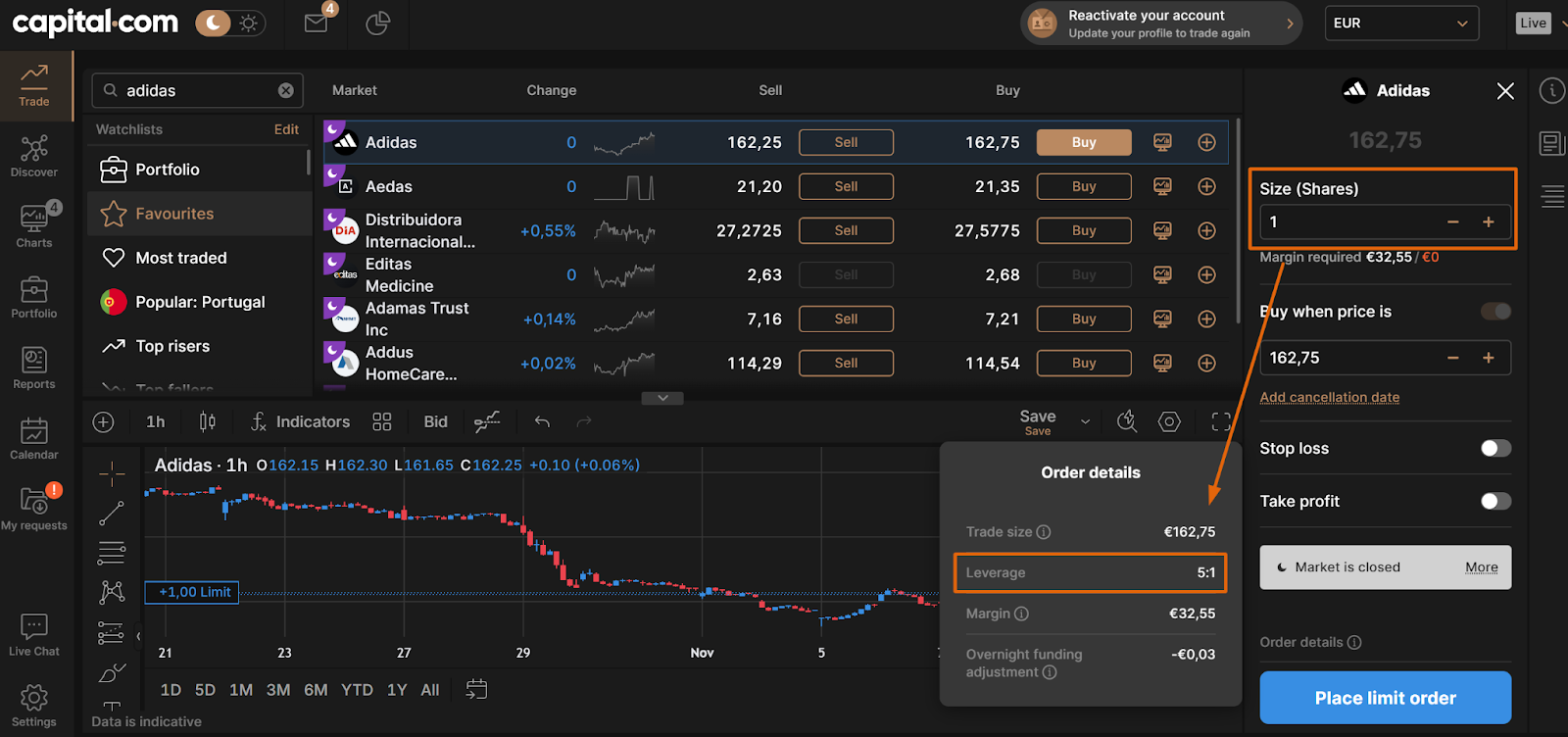Open the Trade section in sidebar
The image size is (1568, 737).
[34, 86]
